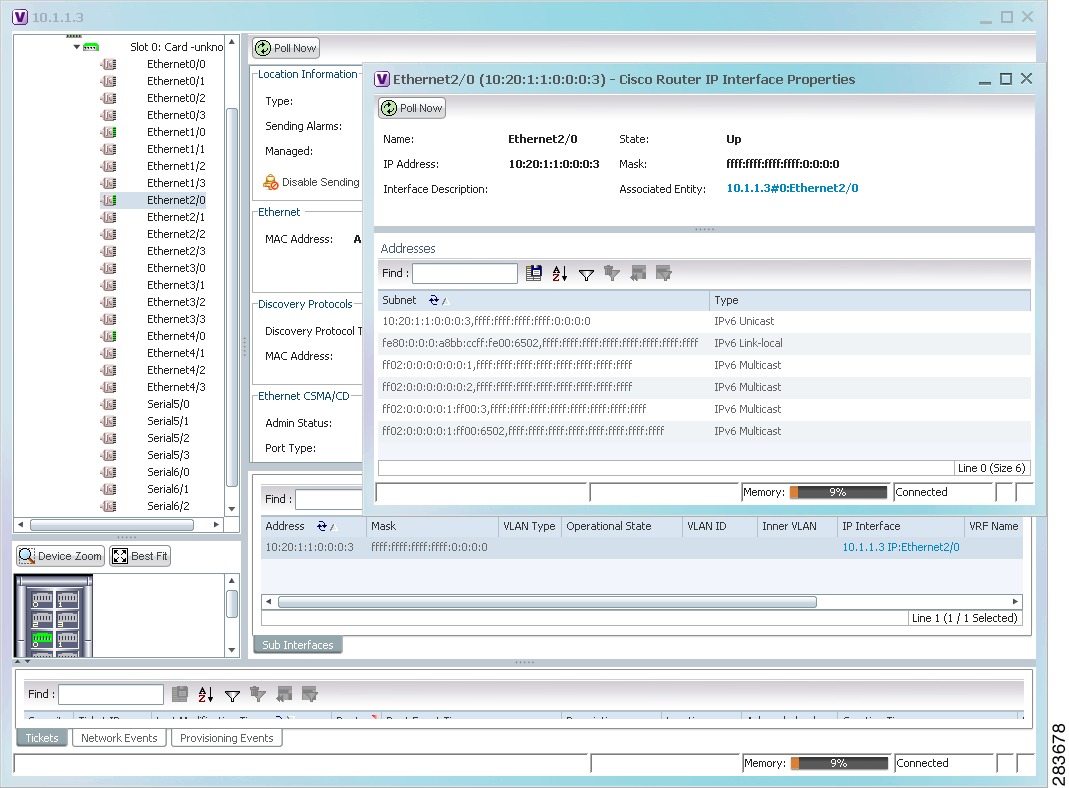
Task: Select Ethernet4/3 in the device tree
Action: click(176, 387)
